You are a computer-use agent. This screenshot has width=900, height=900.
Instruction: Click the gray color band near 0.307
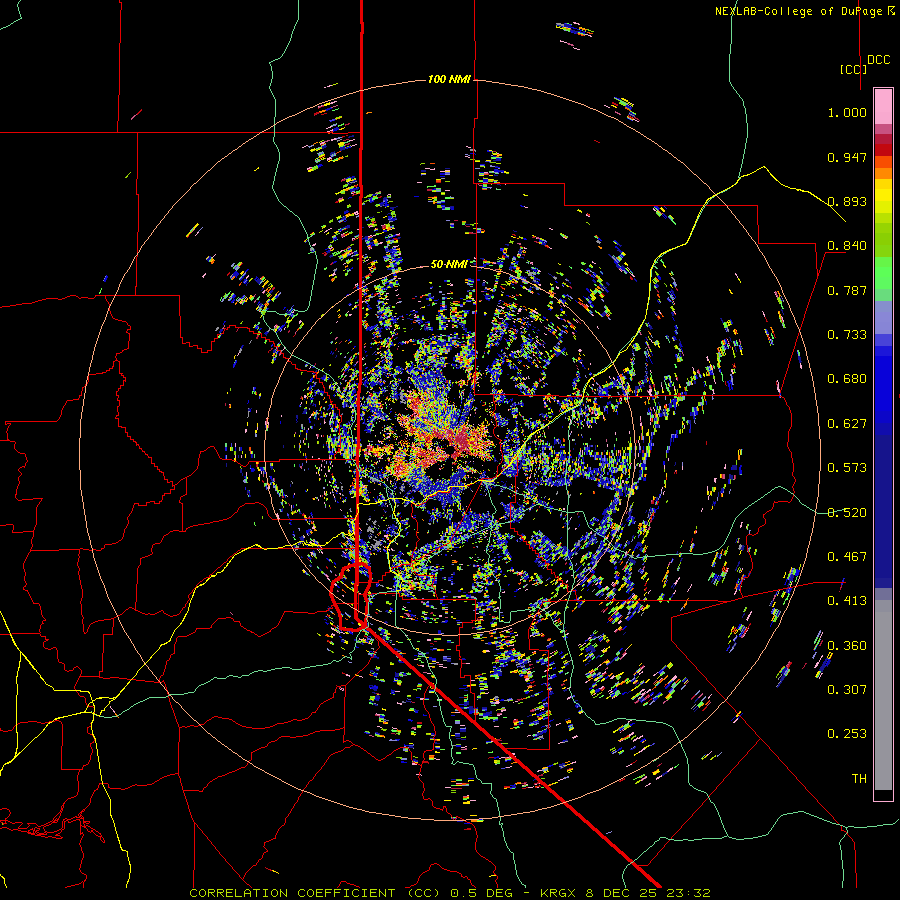point(883,695)
